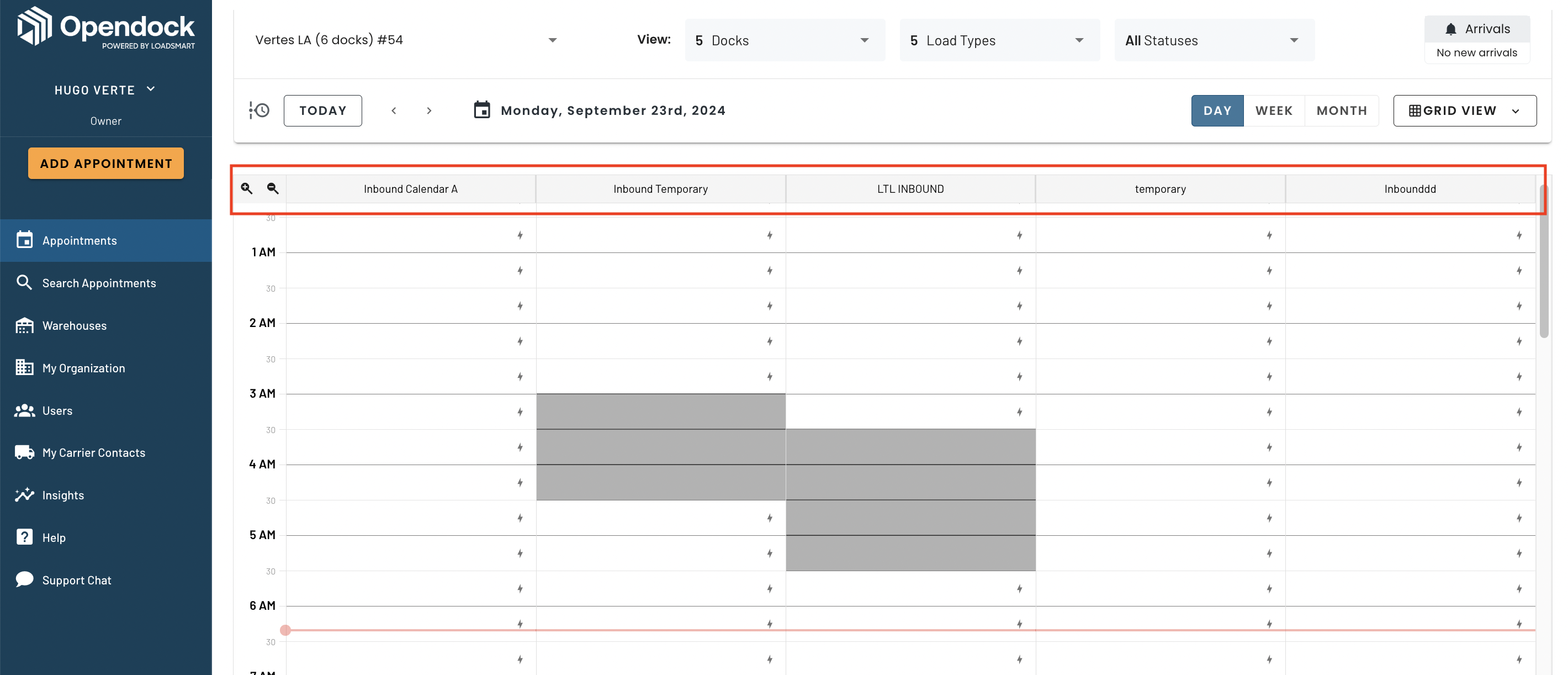Click quick-add bolt in Inbound Temporary at 2:30 AM
The height and width of the screenshot is (675, 1568).
(770, 377)
